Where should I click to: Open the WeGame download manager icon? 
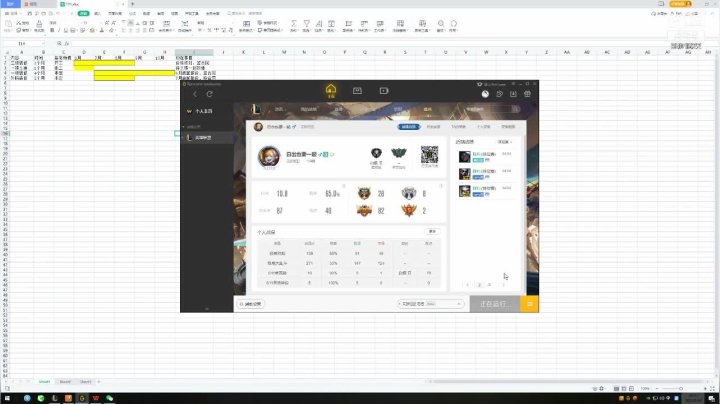click(513, 94)
